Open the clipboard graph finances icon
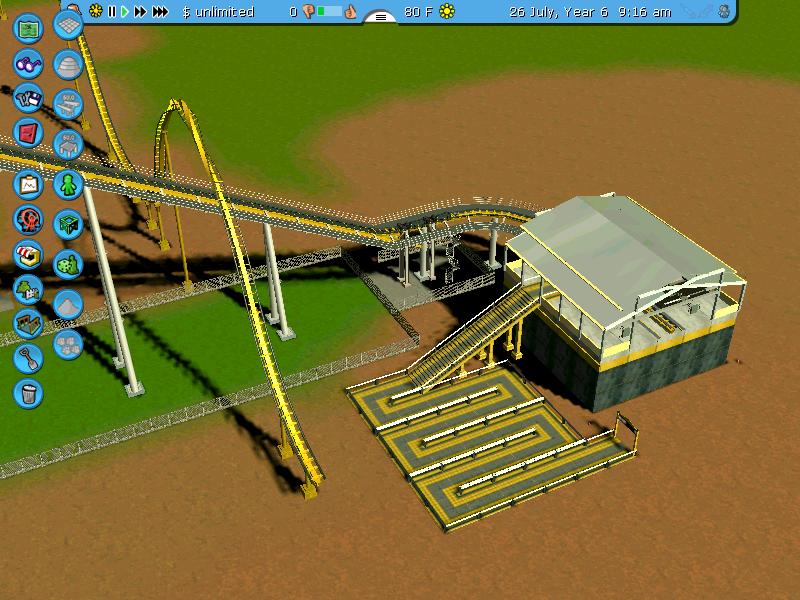The image size is (800, 600). pos(28,184)
